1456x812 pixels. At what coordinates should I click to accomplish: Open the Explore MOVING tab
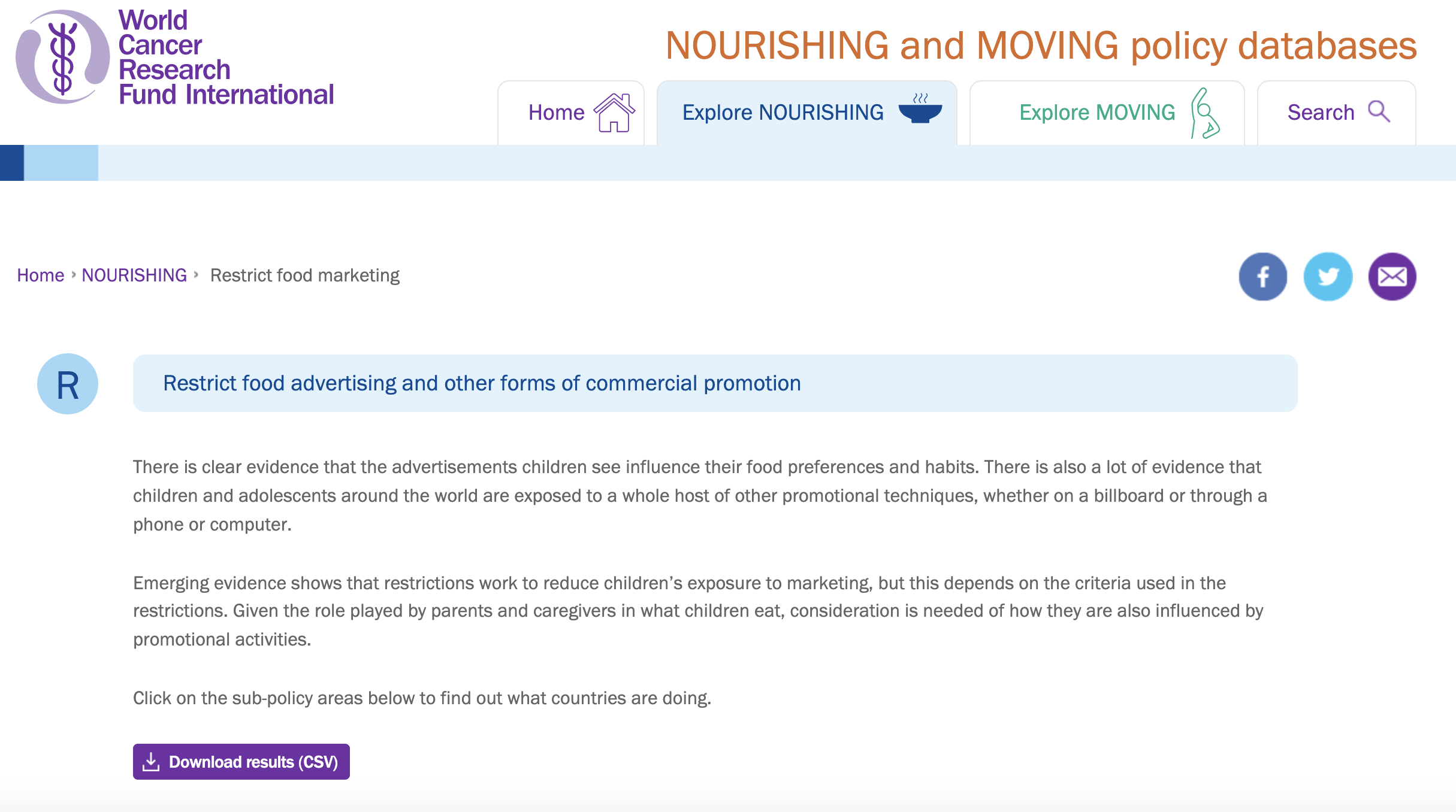1107,113
